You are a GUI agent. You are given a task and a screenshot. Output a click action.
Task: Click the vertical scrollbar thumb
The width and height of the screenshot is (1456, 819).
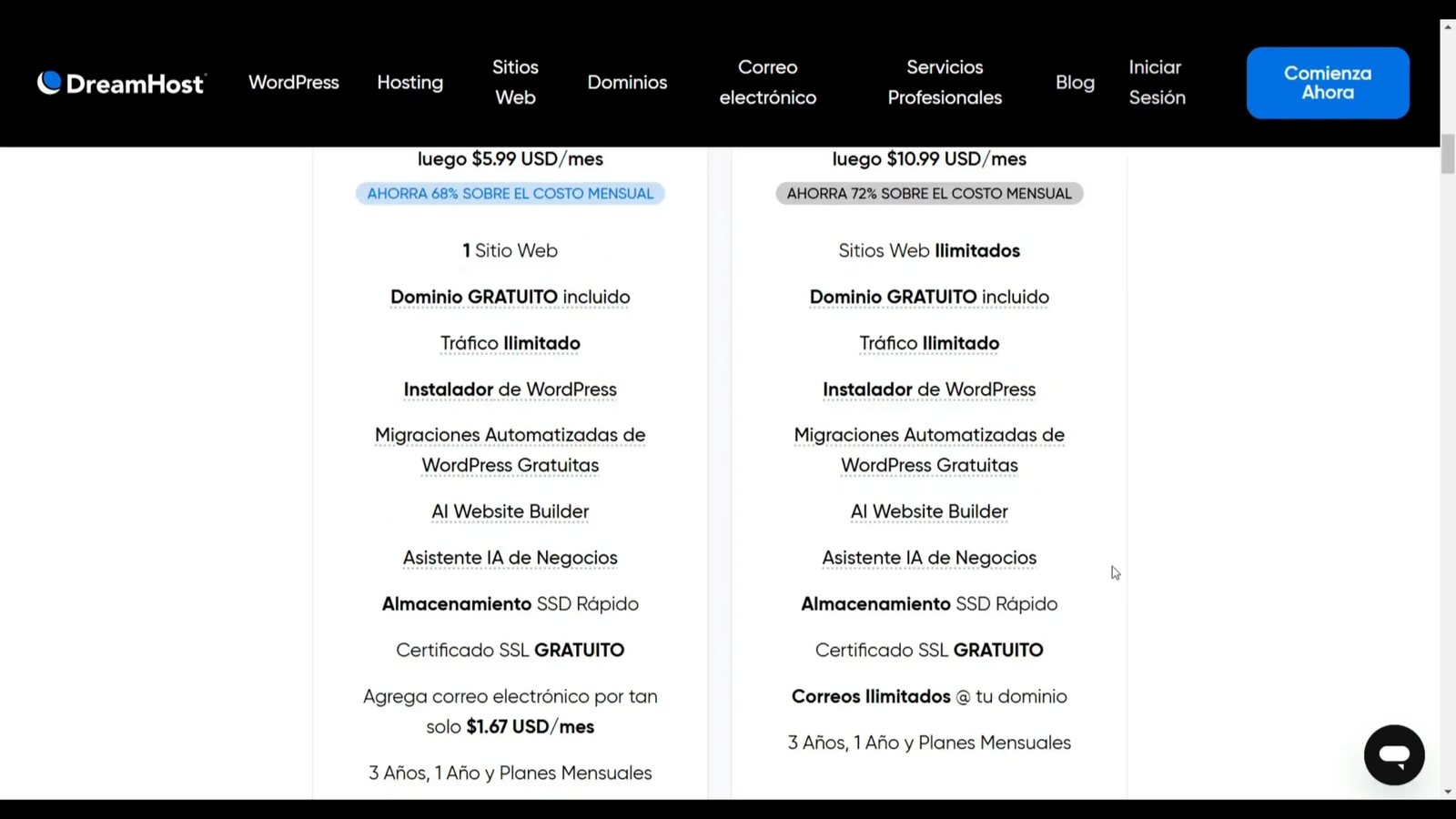click(x=1448, y=153)
